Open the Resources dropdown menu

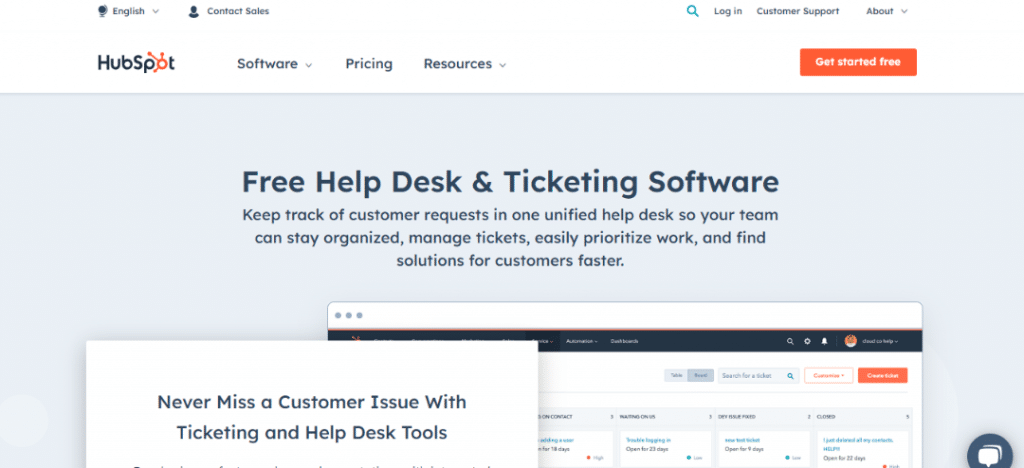click(x=465, y=64)
